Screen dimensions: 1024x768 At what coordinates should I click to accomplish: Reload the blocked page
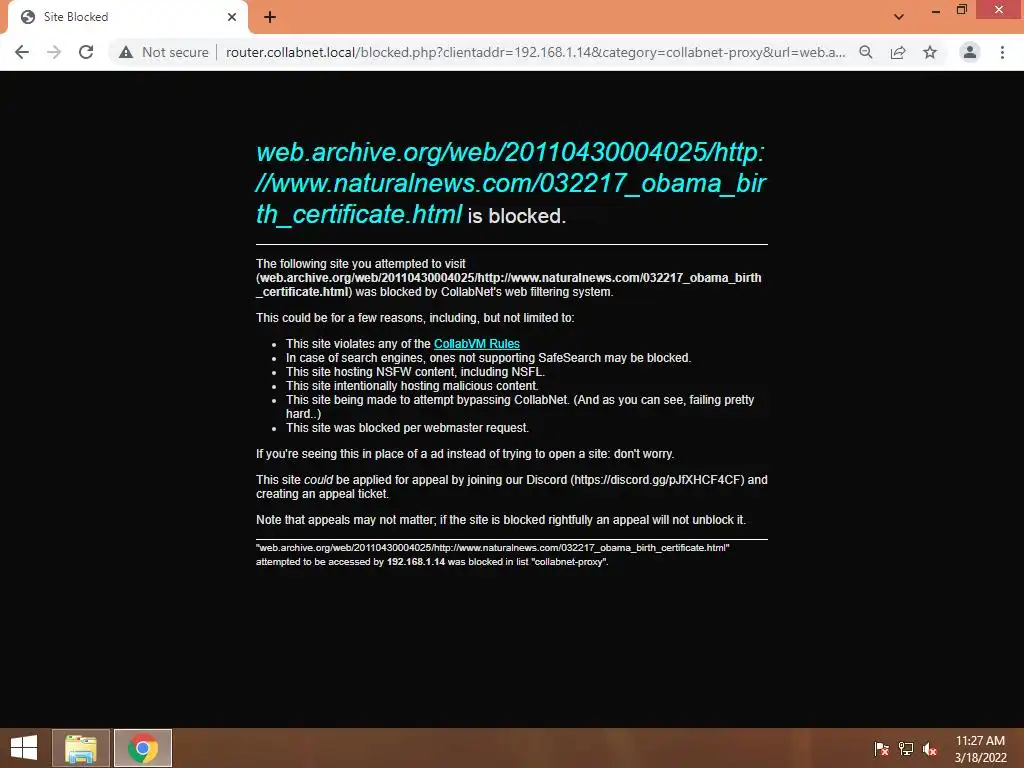86,52
